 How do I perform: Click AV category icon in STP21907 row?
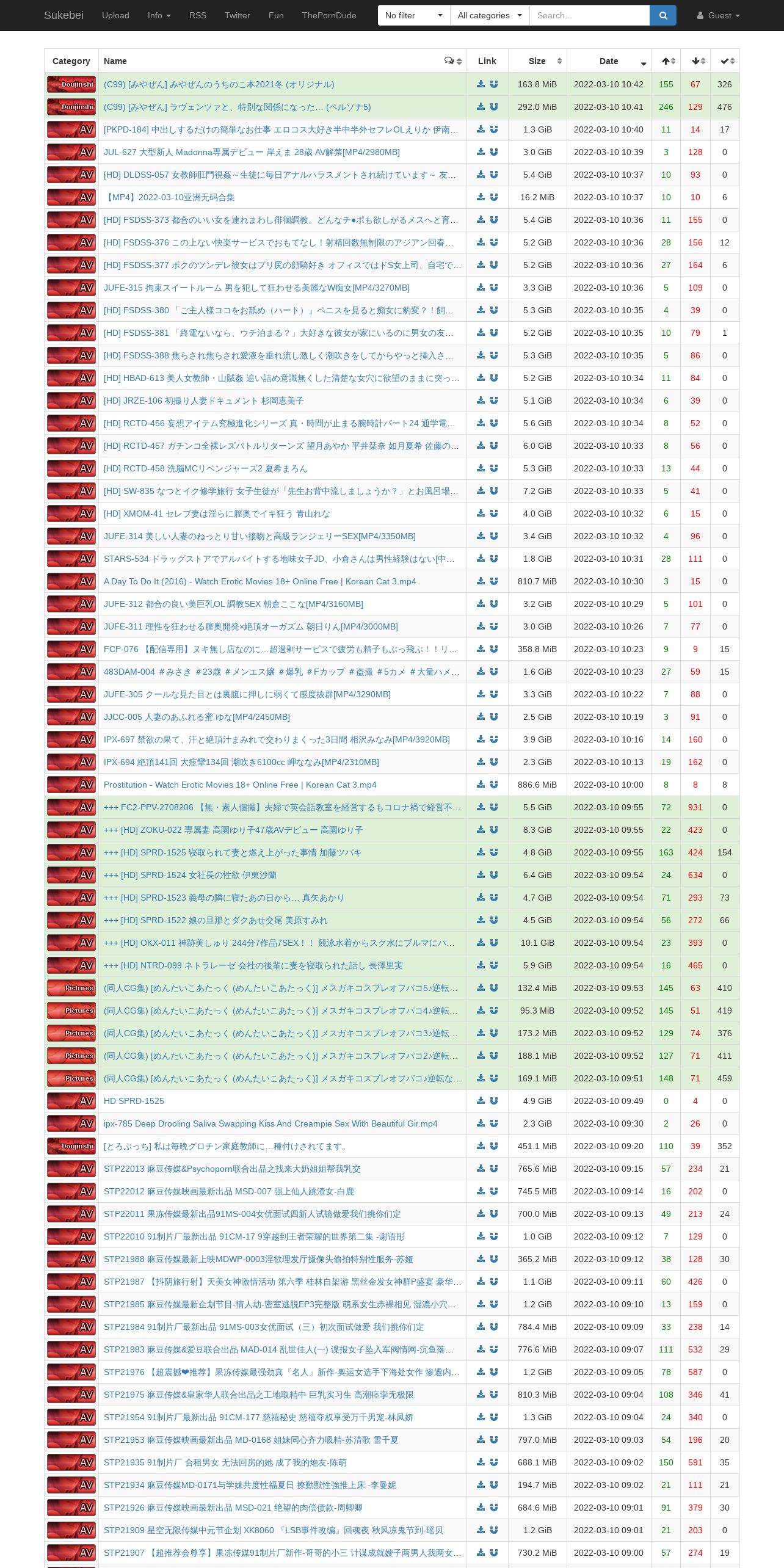(71, 1553)
